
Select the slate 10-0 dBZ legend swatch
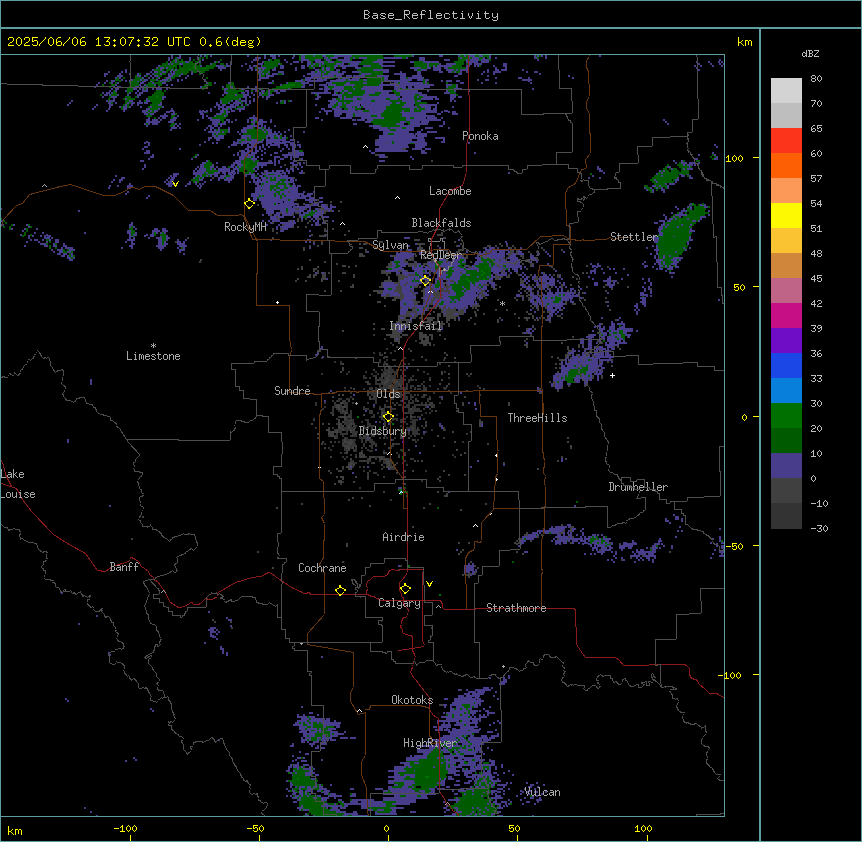[786, 466]
